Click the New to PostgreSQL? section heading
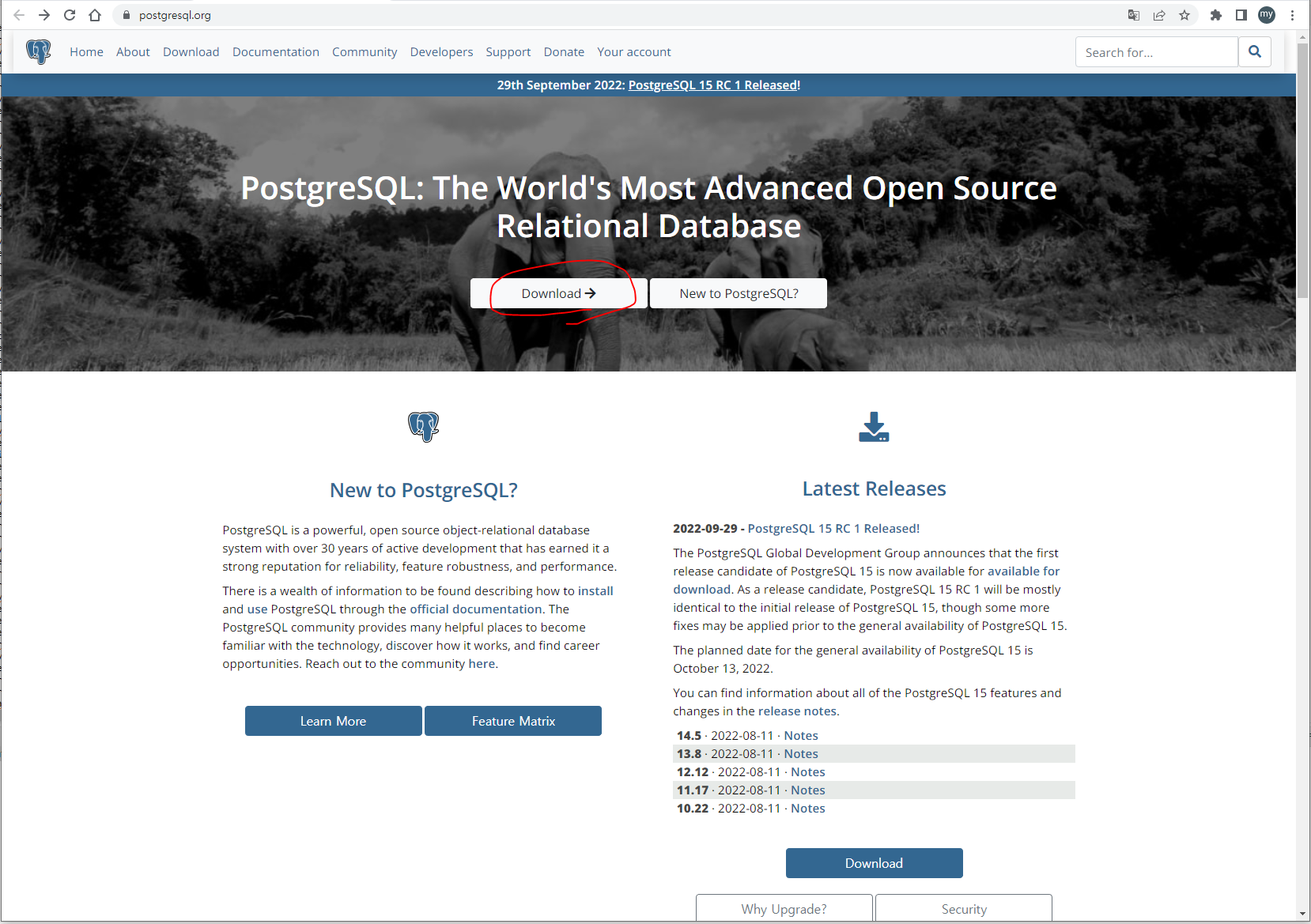The height and width of the screenshot is (924, 1311). 424,490
